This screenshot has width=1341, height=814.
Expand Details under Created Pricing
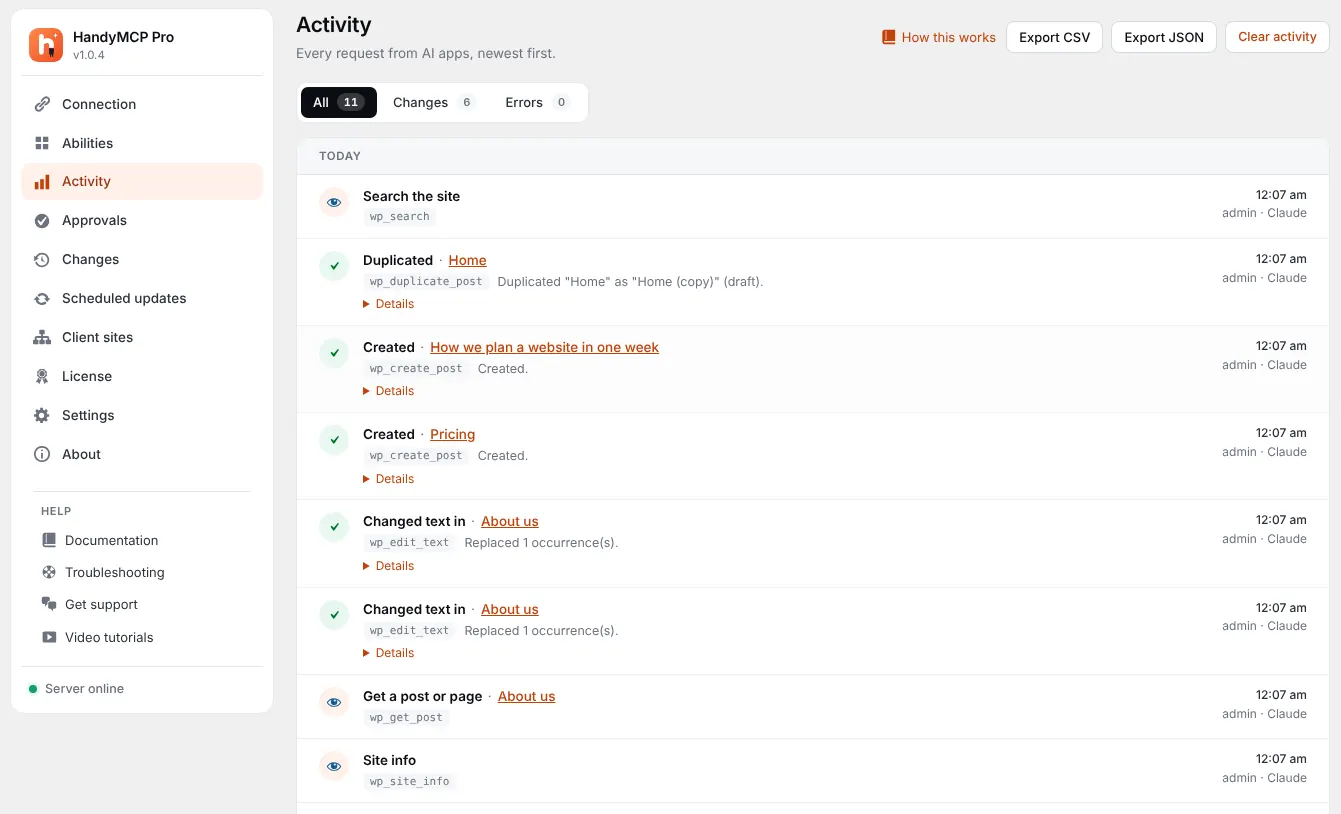[x=389, y=479]
